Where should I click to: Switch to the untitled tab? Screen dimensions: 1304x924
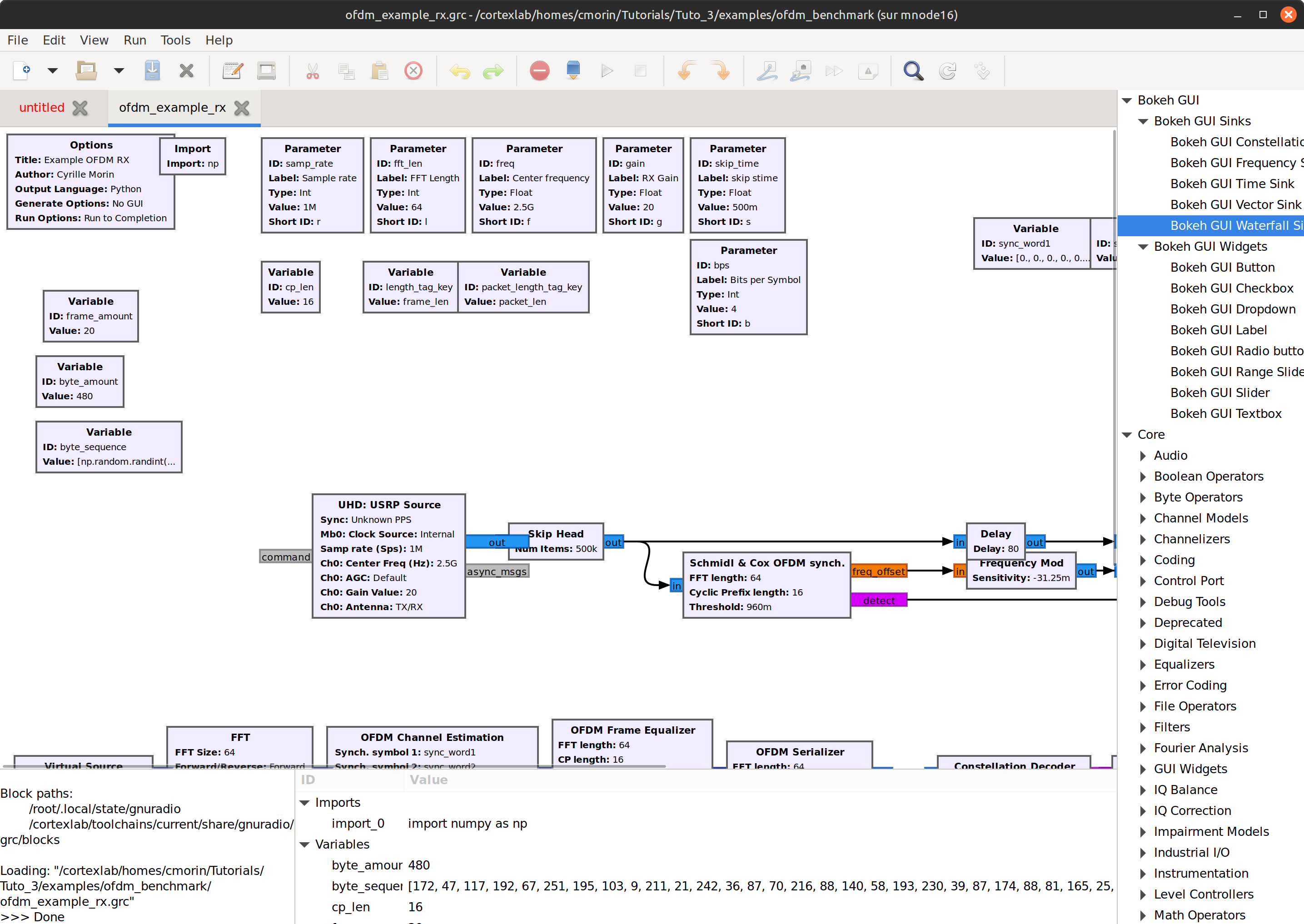(x=41, y=108)
